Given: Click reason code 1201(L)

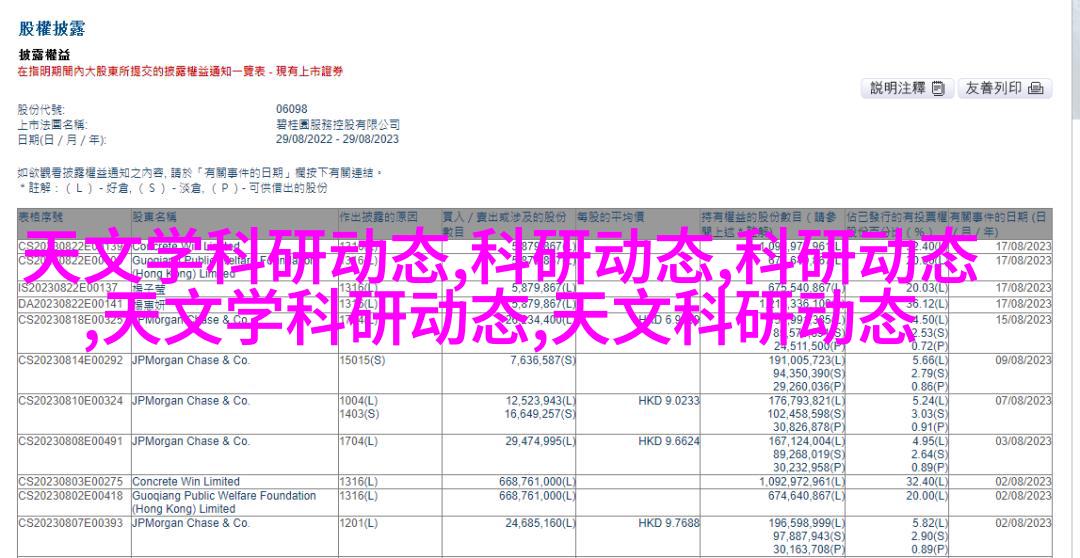Looking at the screenshot, I should point(359,524).
